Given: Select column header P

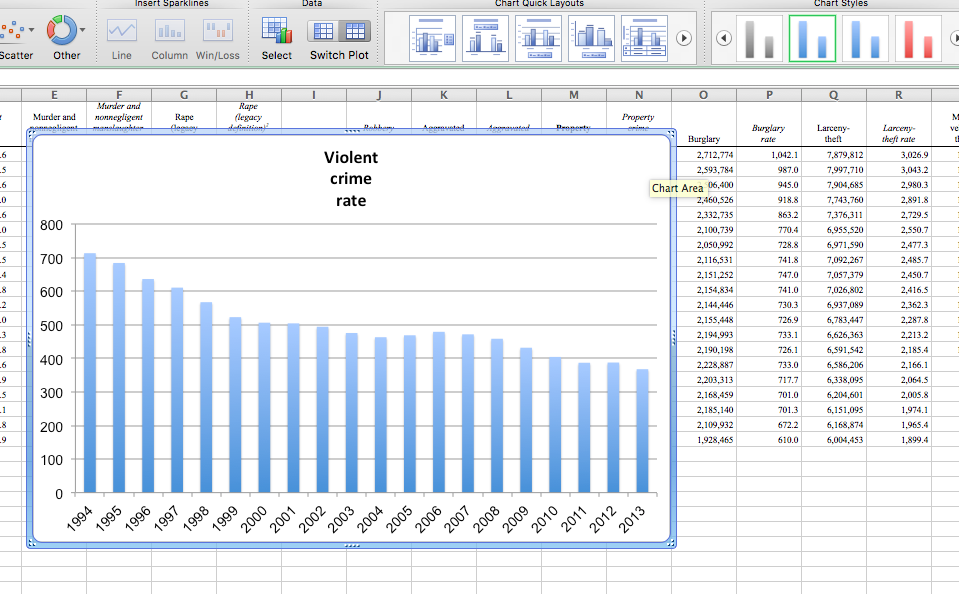Looking at the screenshot, I should [769, 95].
